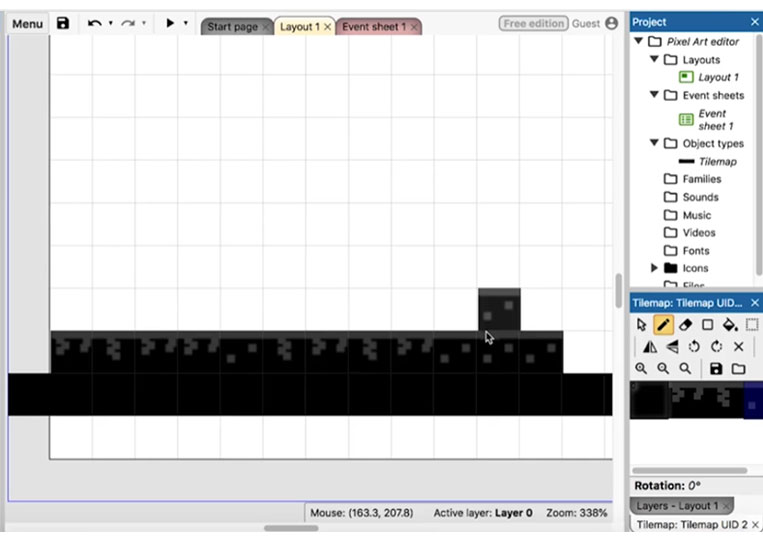Close the Layout 1 tab
Viewport: 763px width, 541px height.
coord(327,27)
